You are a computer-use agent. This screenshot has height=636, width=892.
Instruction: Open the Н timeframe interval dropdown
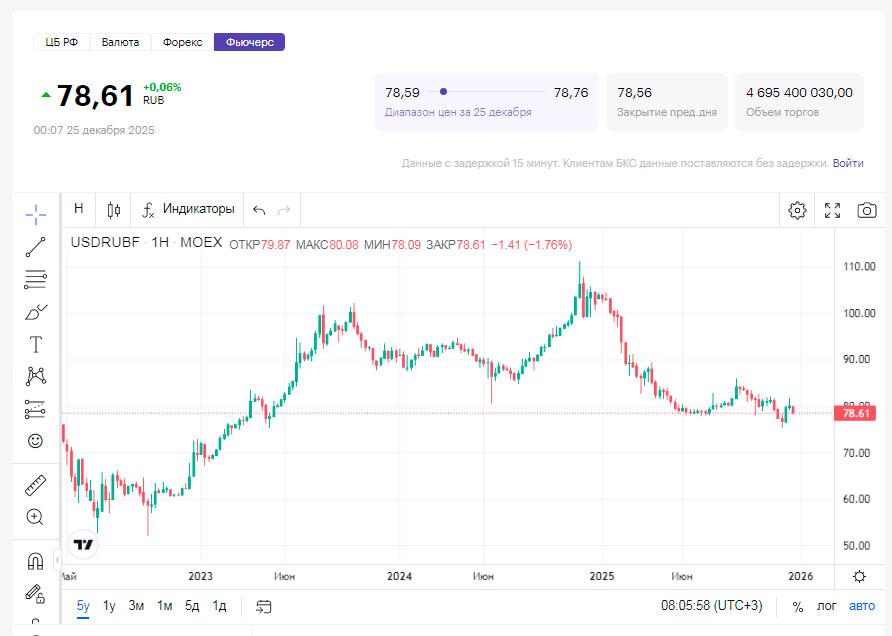[79, 209]
